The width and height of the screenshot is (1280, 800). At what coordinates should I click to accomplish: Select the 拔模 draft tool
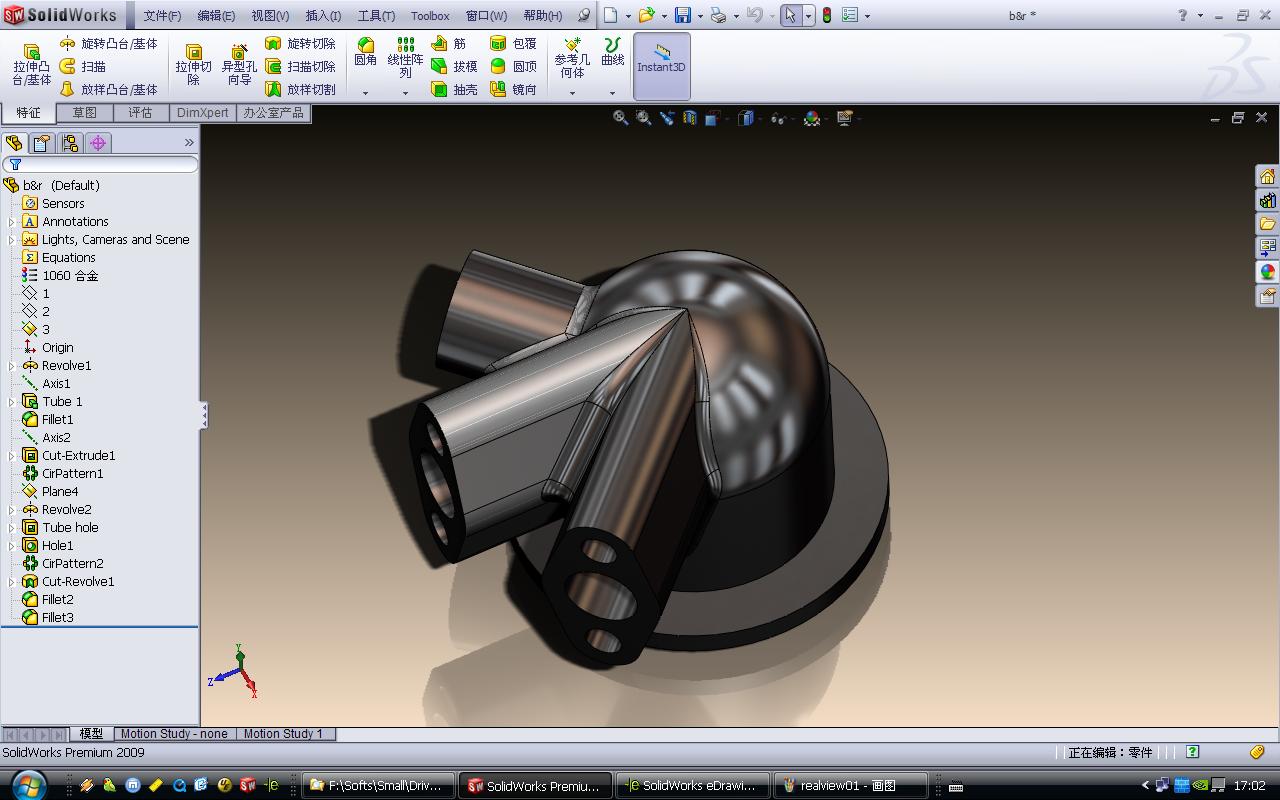tap(454, 66)
